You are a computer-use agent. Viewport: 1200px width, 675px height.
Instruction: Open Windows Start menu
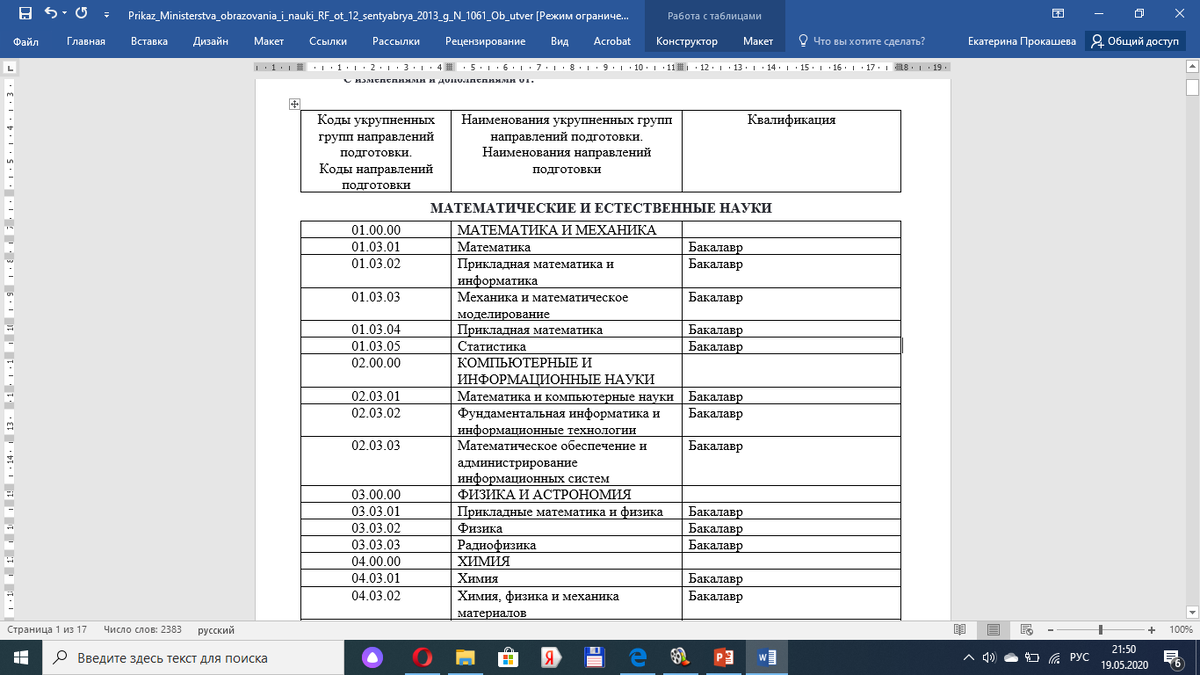coord(21,657)
